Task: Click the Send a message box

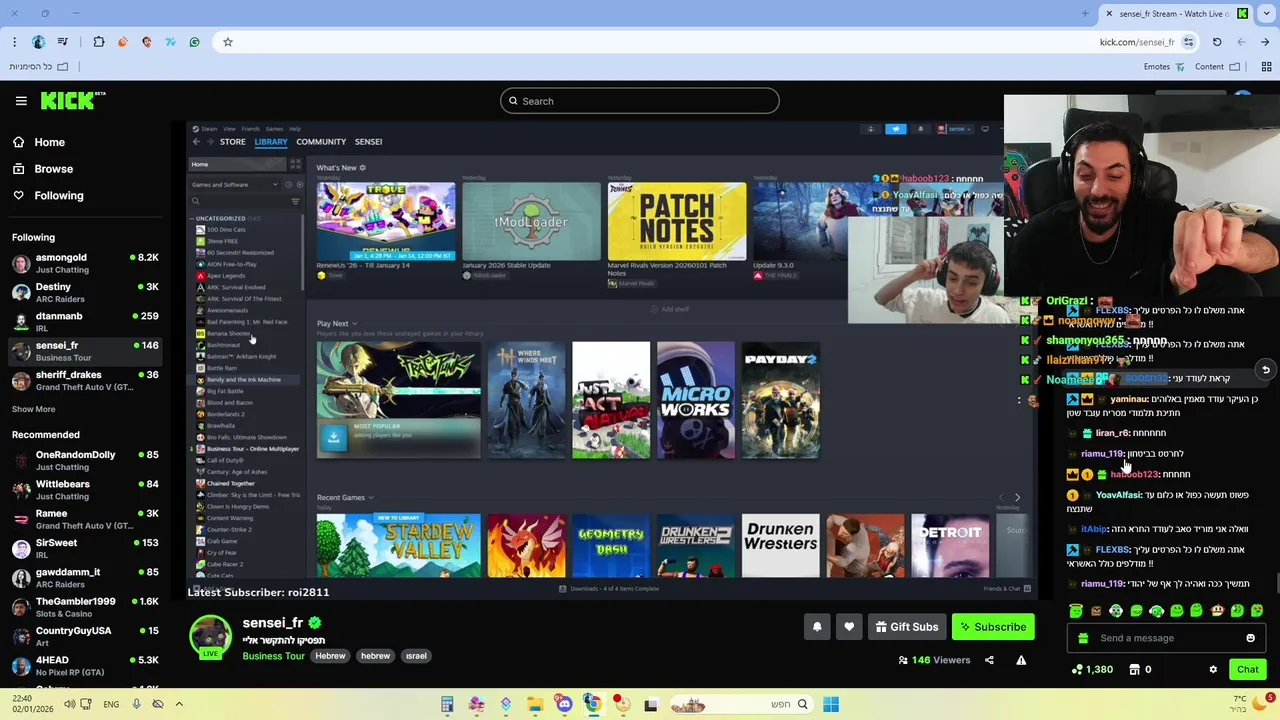Action: click(1167, 638)
